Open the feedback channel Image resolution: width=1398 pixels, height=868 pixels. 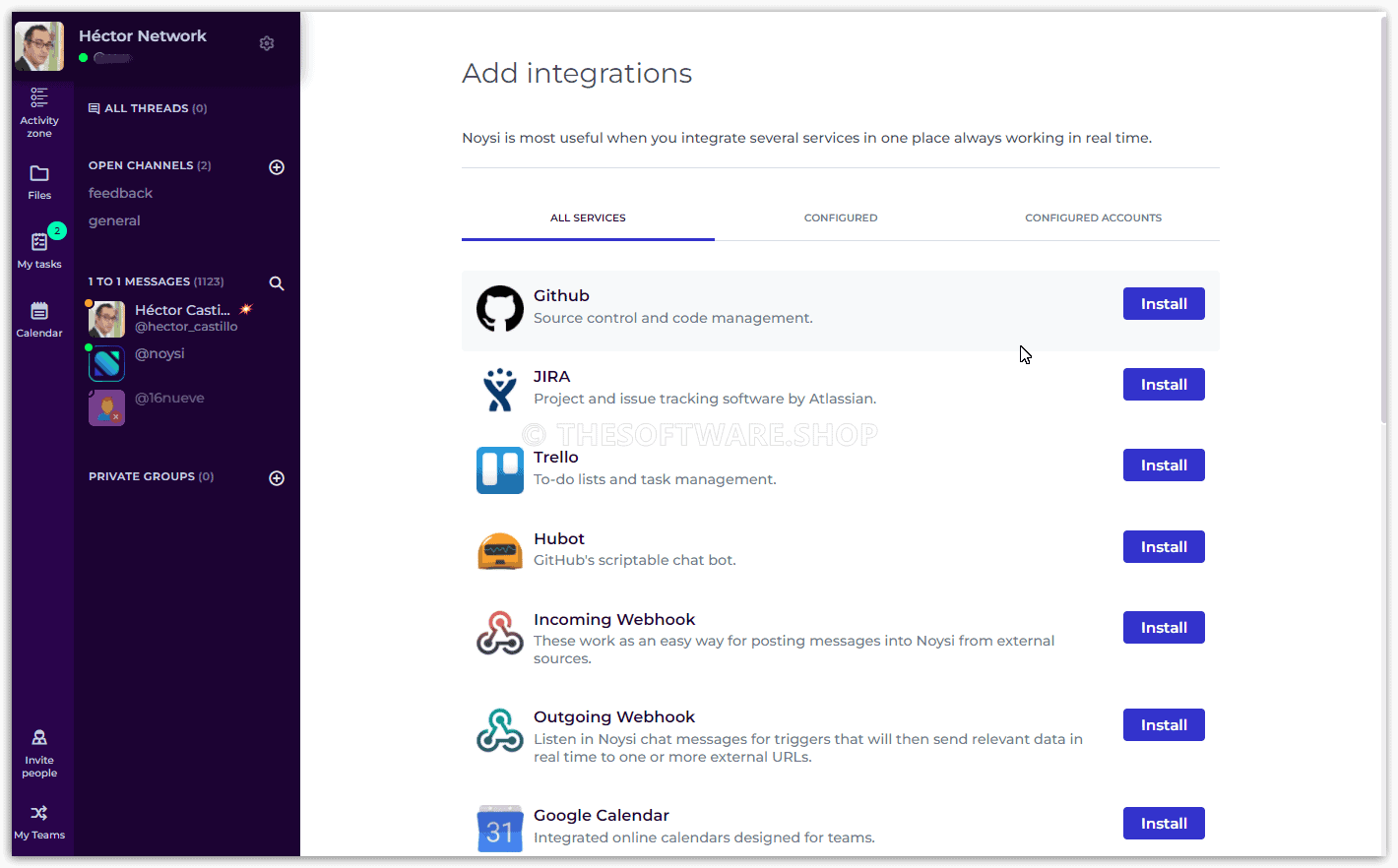point(120,194)
